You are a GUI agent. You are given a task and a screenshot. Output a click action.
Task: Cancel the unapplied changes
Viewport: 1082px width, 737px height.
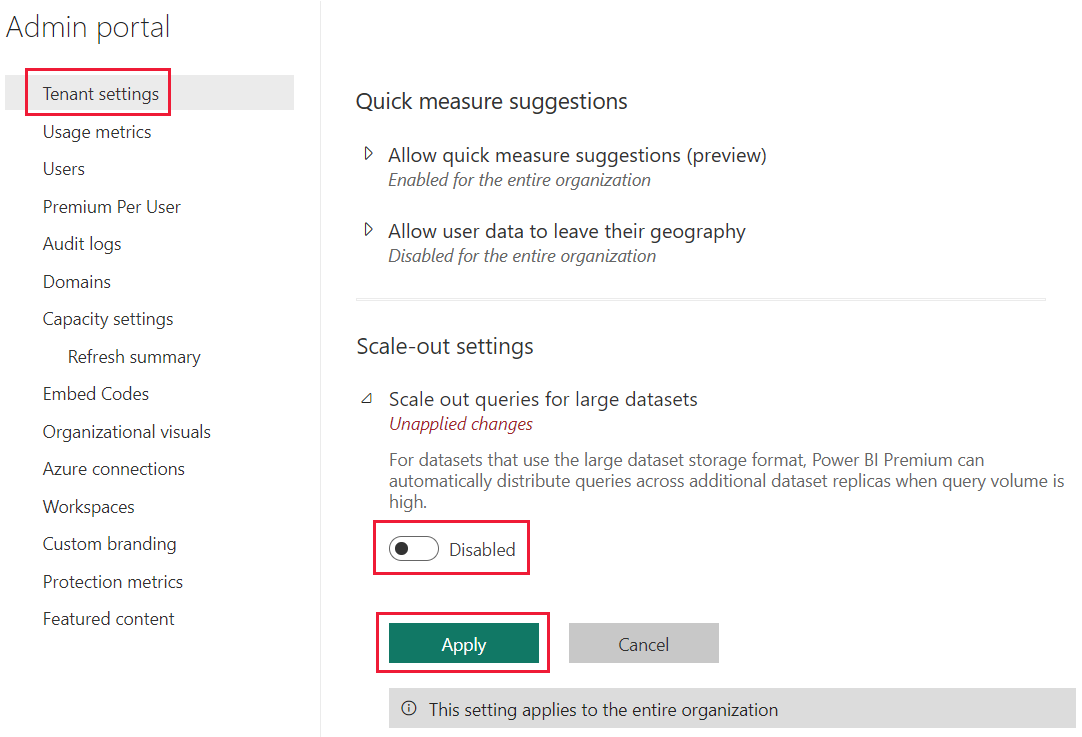[x=643, y=643]
